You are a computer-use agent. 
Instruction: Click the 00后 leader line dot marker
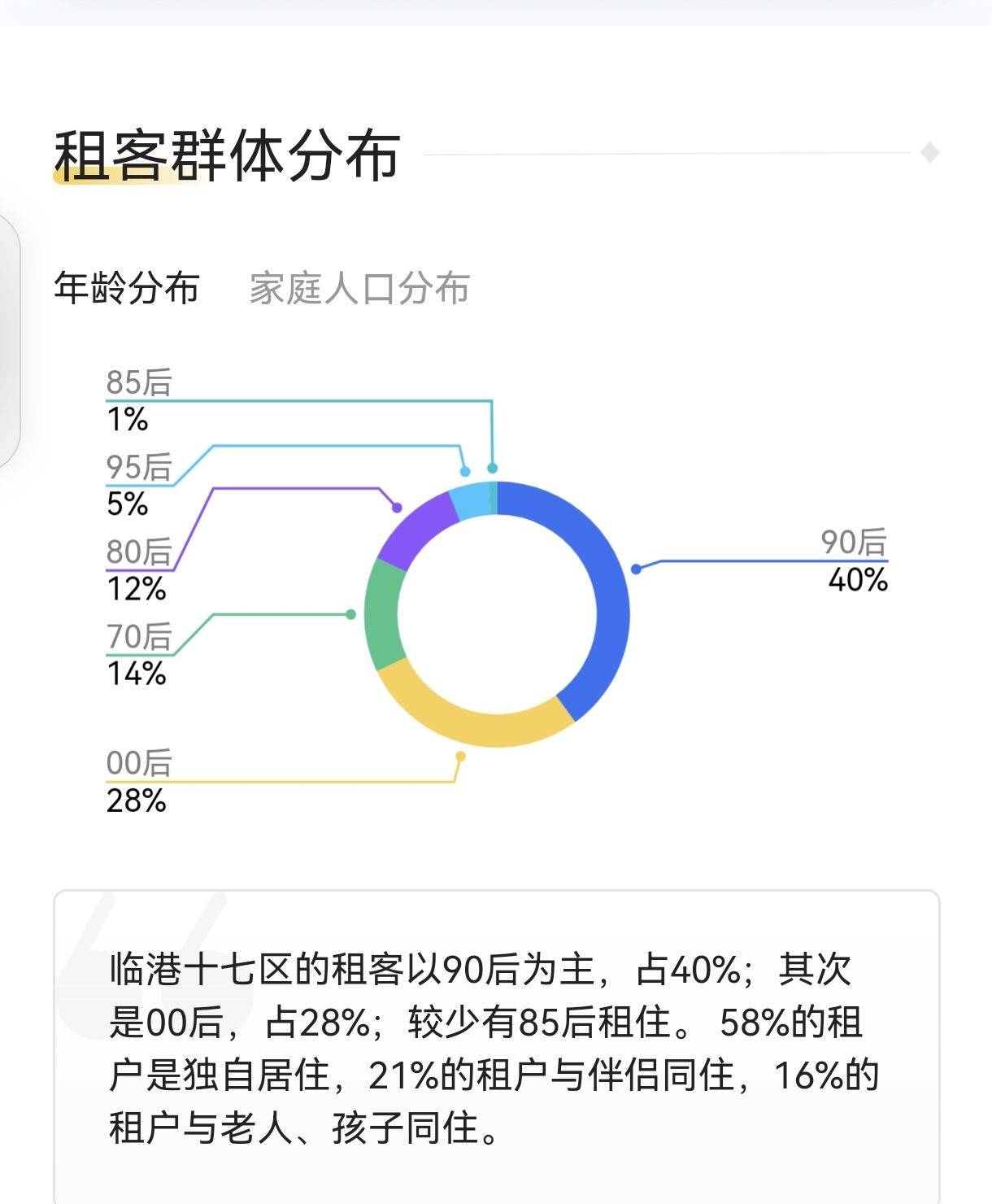pos(460,757)
